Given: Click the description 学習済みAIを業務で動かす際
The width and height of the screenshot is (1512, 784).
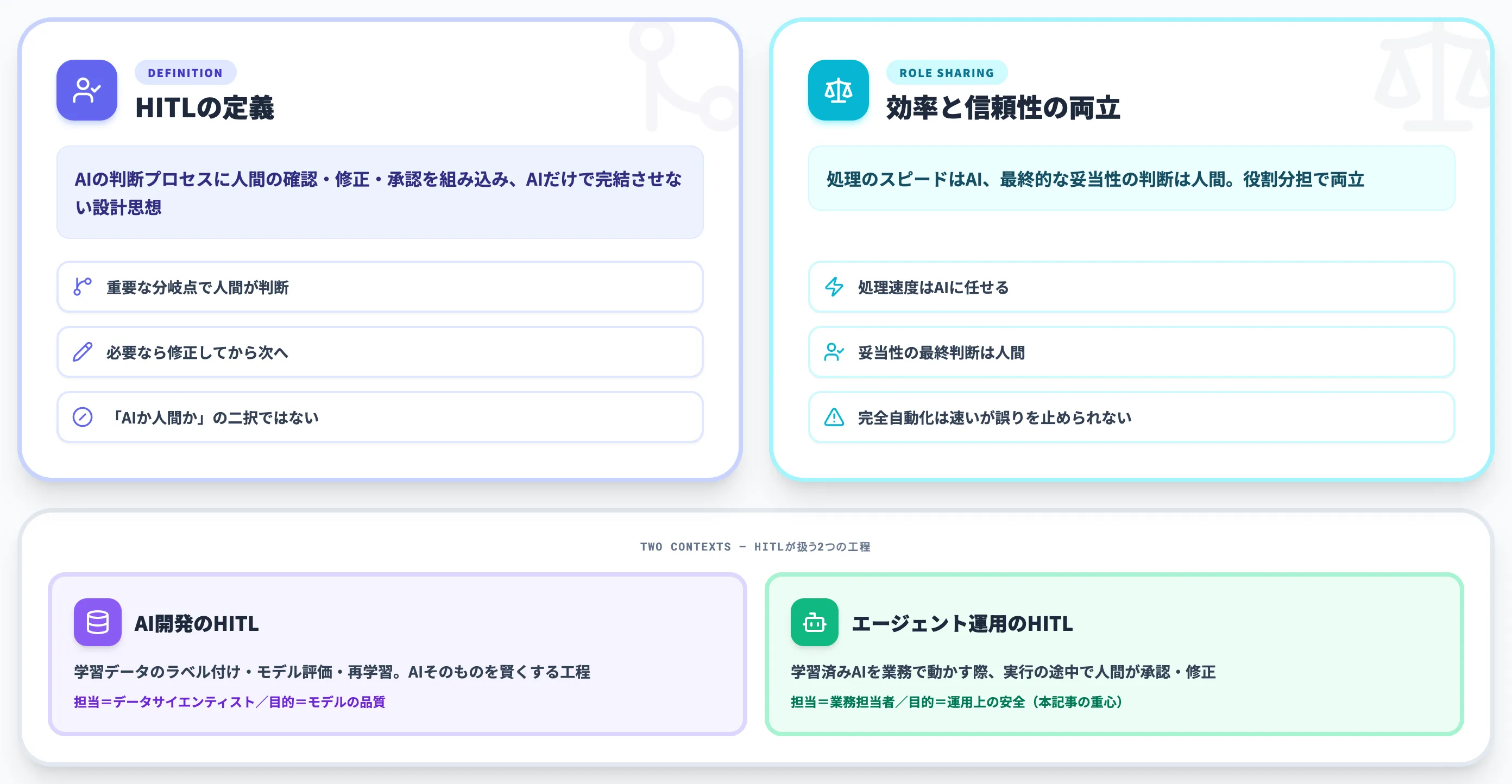Looking at the screenshot, I should point(1003,672).
